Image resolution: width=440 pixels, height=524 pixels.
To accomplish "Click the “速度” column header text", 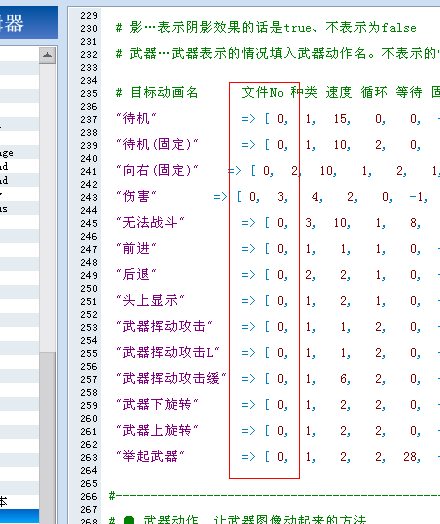I will coord(339,93).
